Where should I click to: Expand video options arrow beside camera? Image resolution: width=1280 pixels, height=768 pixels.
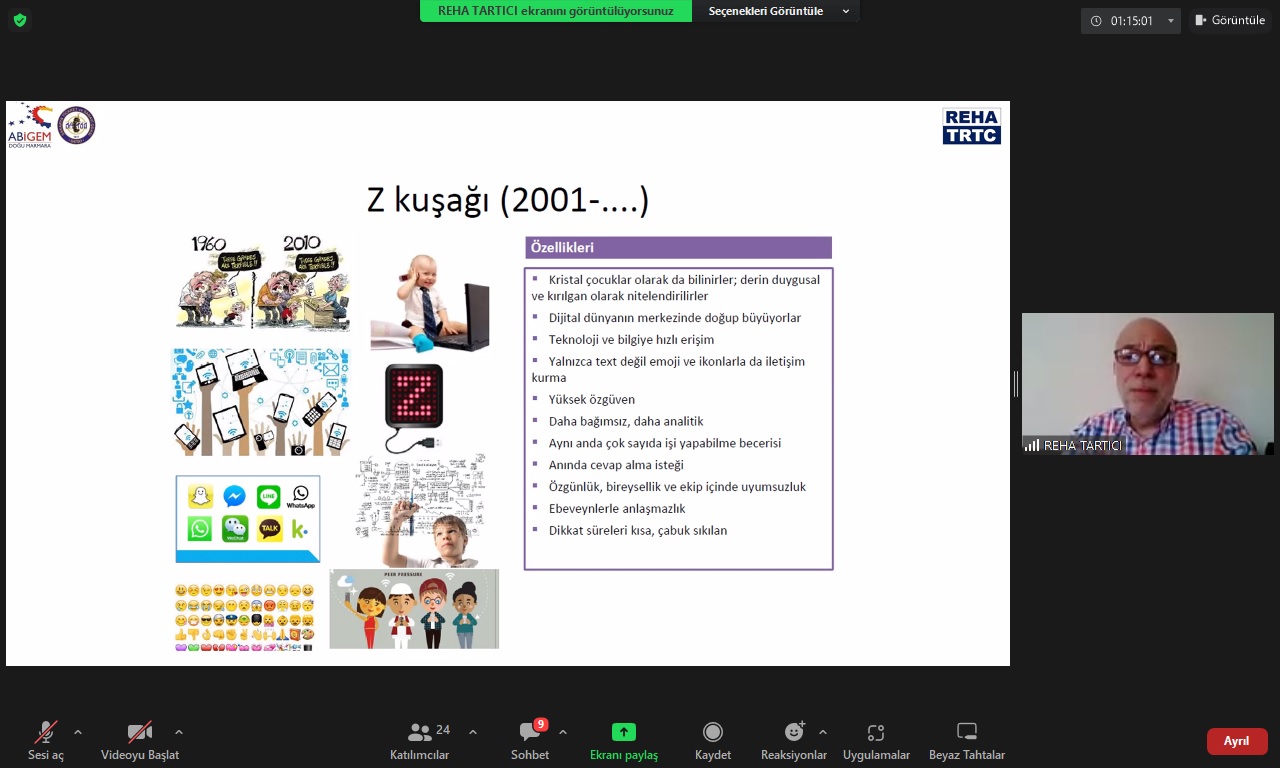[179, 732]
